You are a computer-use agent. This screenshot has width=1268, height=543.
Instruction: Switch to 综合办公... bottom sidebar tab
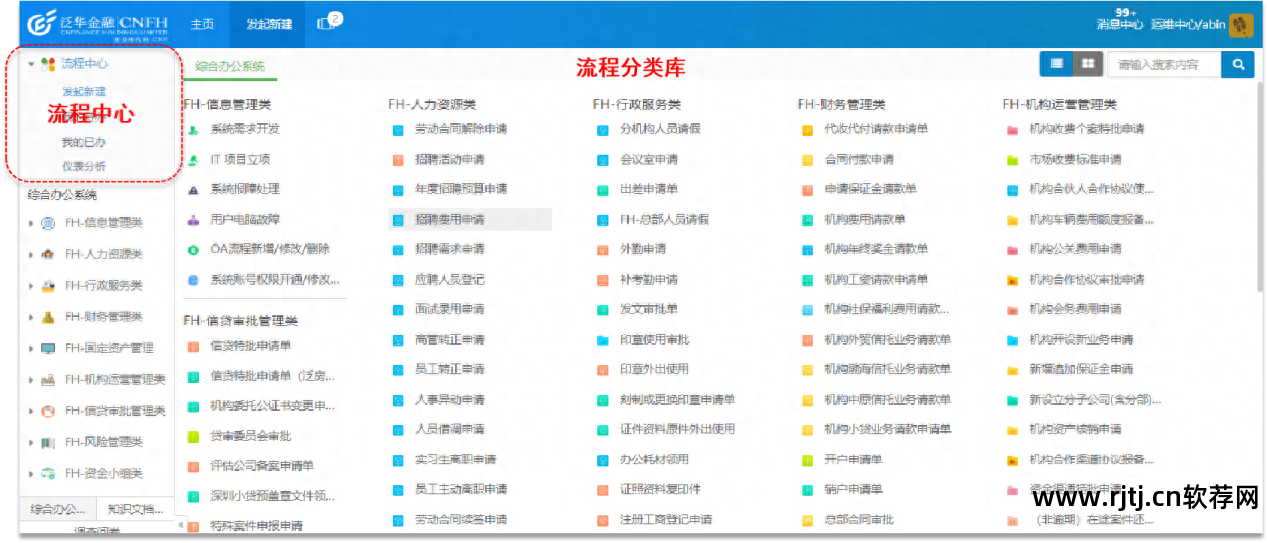(57, 509)
